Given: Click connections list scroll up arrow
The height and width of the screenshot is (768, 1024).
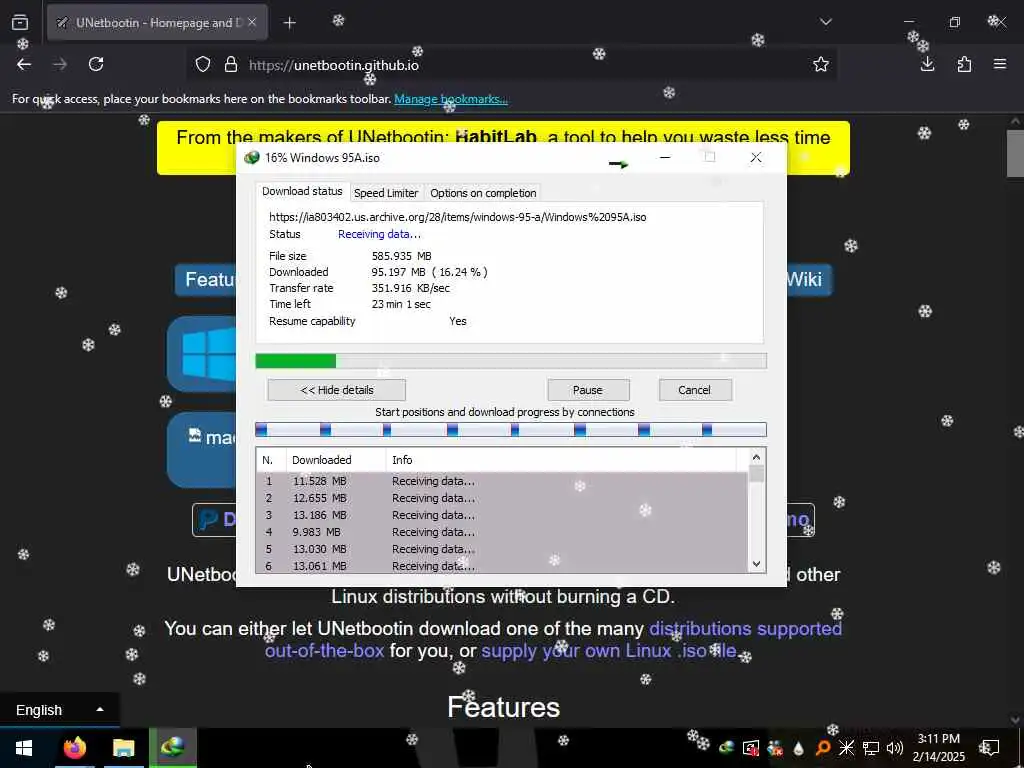Looking at the screenshot, I should click(756, 458).
